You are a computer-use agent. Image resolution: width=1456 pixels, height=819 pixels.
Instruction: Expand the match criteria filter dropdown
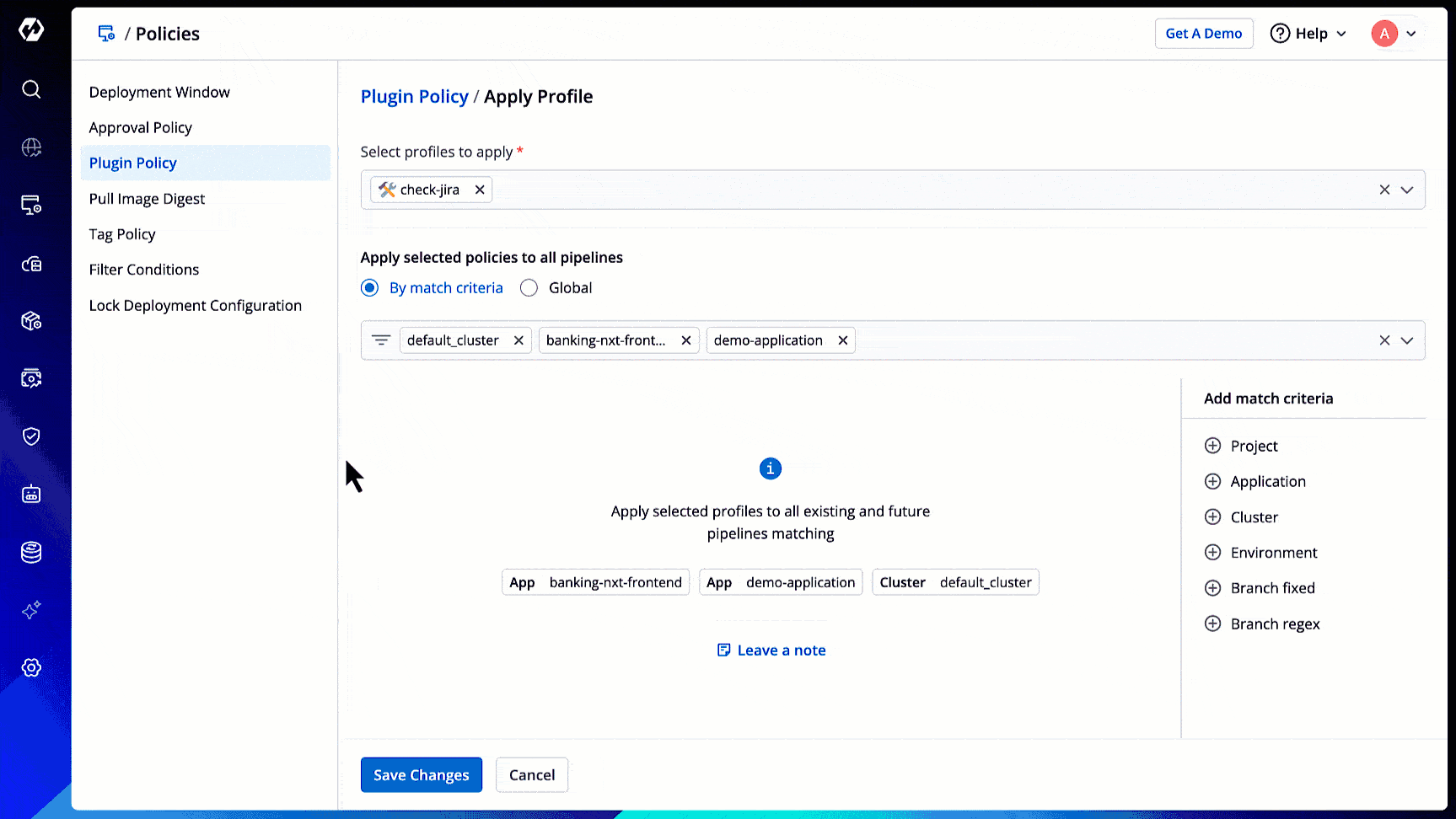tap(1407, 340)
